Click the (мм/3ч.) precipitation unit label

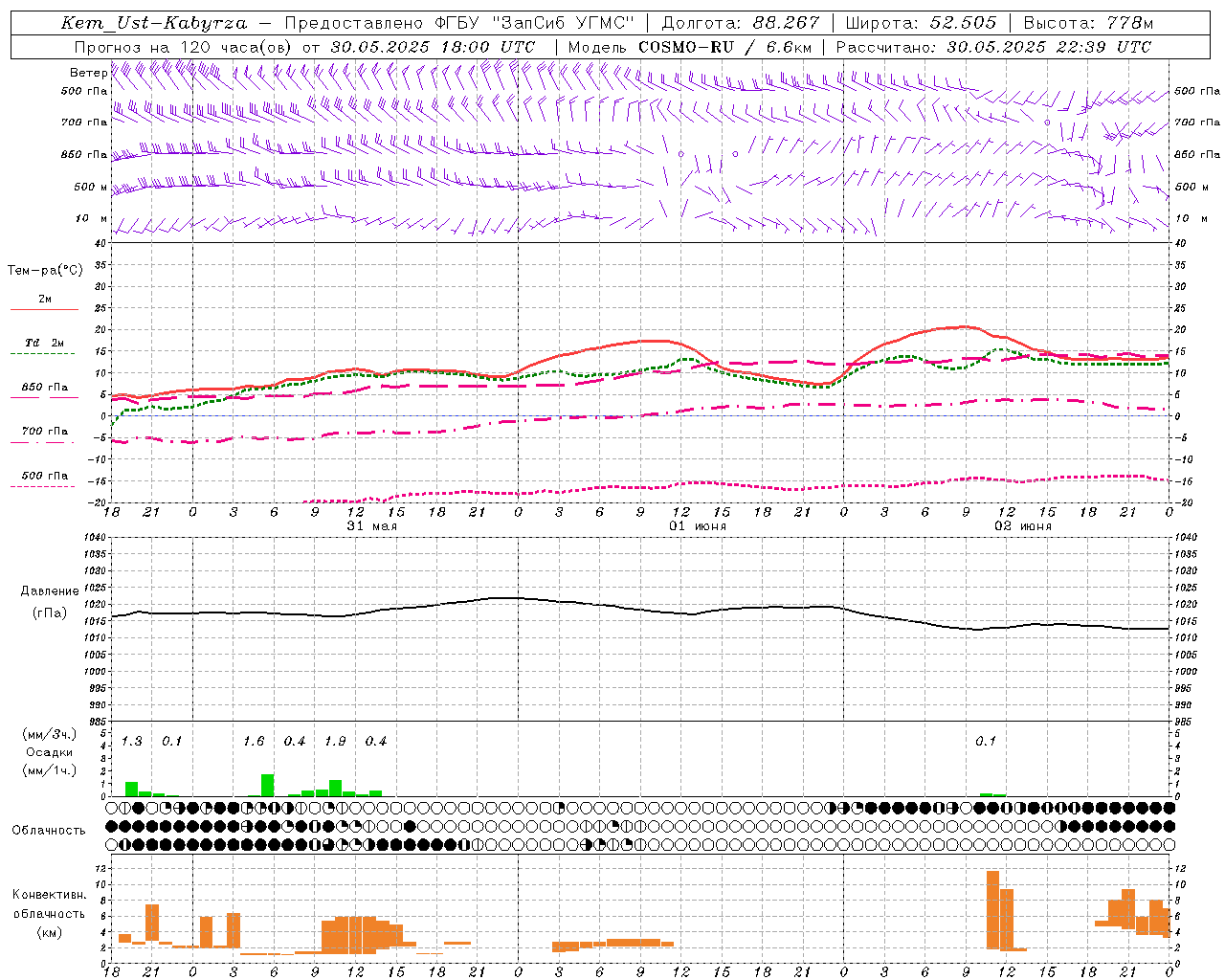pos(50,735)
